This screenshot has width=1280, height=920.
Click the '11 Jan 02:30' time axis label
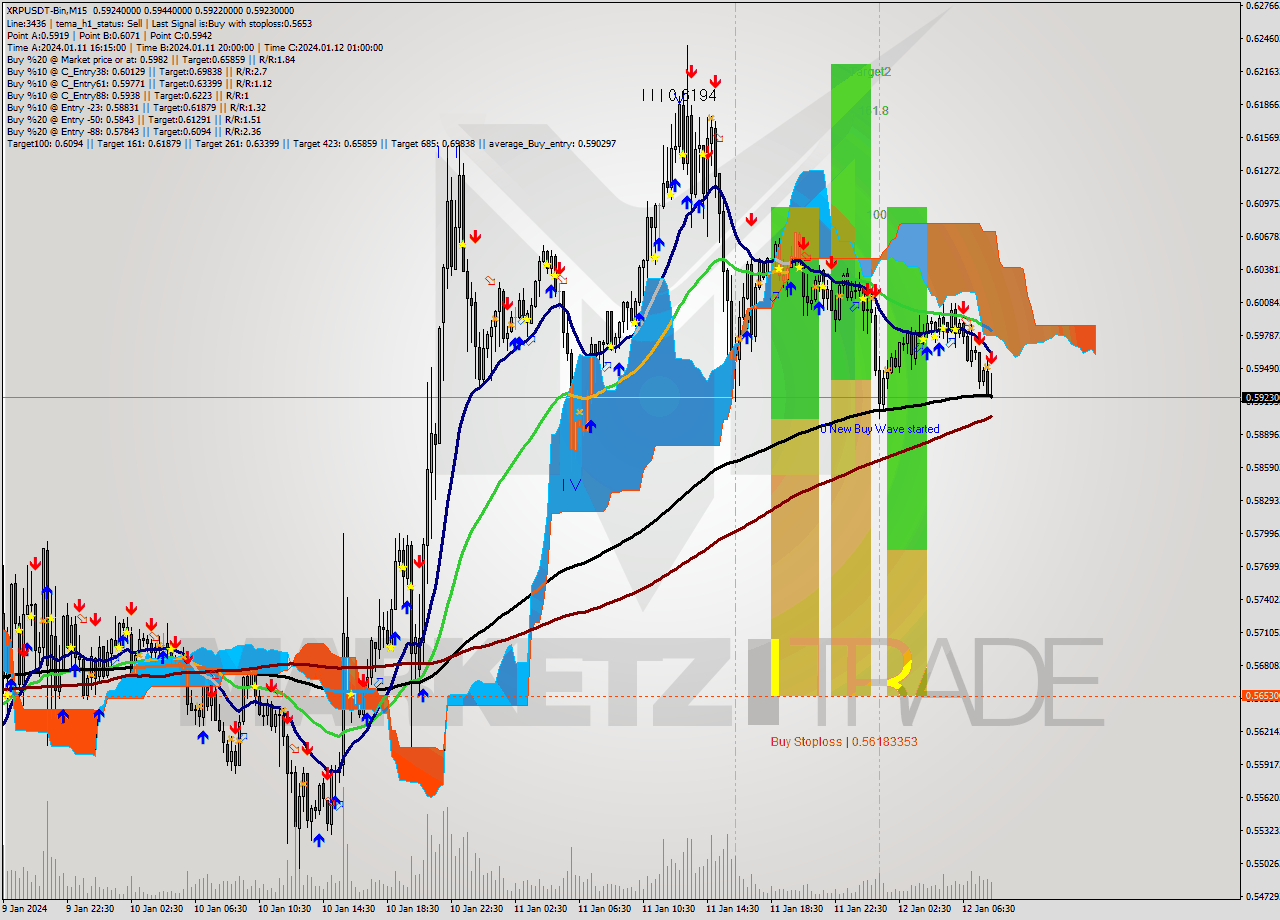540,909
